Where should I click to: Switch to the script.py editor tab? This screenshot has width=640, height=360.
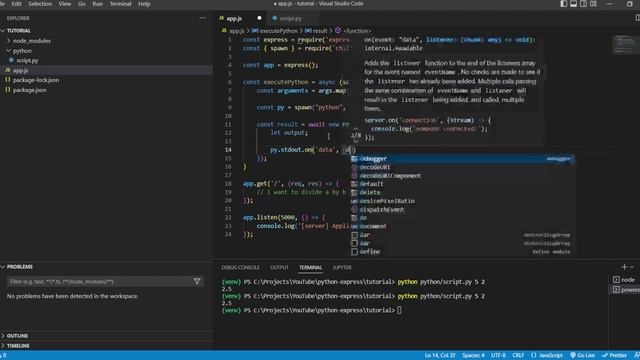[x=291, y=18]
